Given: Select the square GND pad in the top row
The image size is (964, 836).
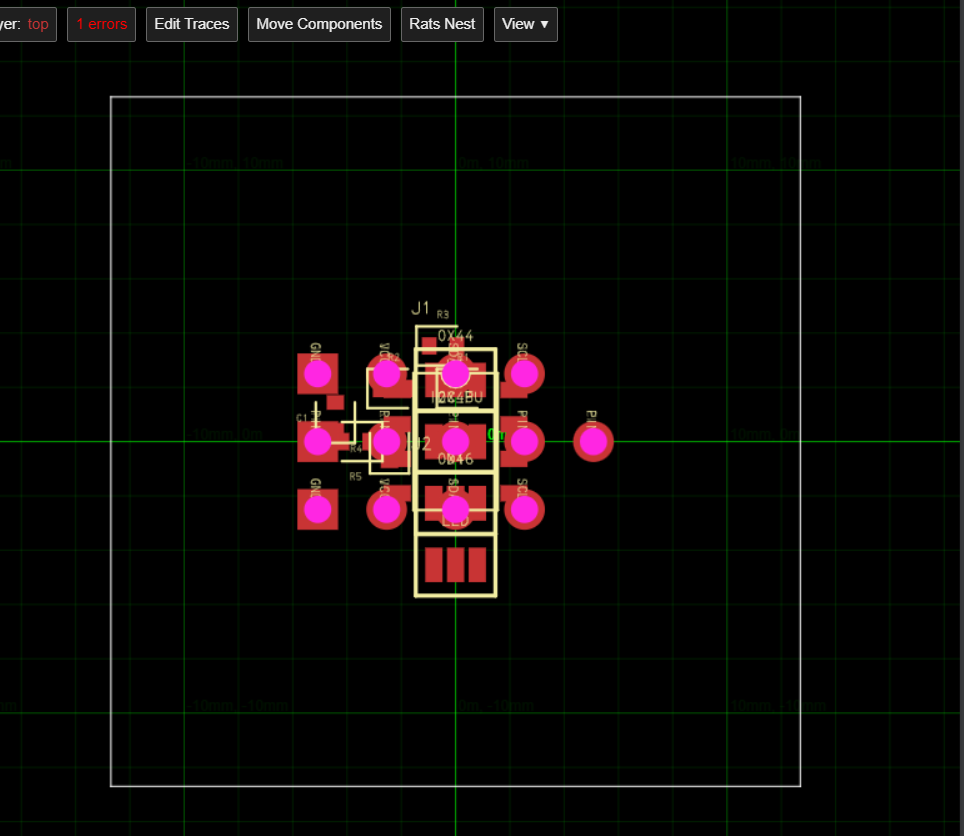Looking at the screenshot, I should click(x=318, y=374).
